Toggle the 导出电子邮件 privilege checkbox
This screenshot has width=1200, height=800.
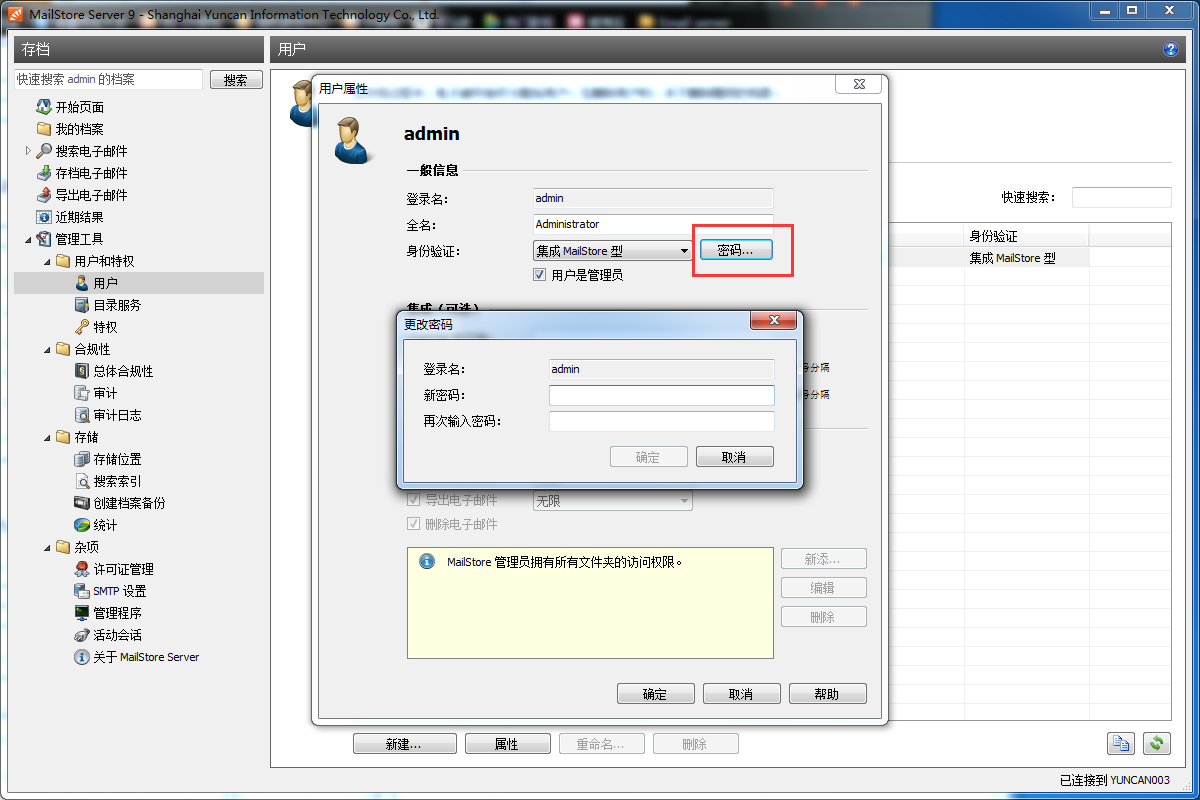coord(413,501)
